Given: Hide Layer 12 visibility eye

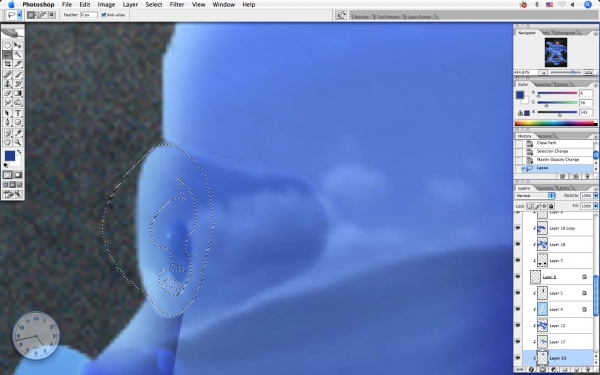Looking at the screenshot, I should 518,325.
